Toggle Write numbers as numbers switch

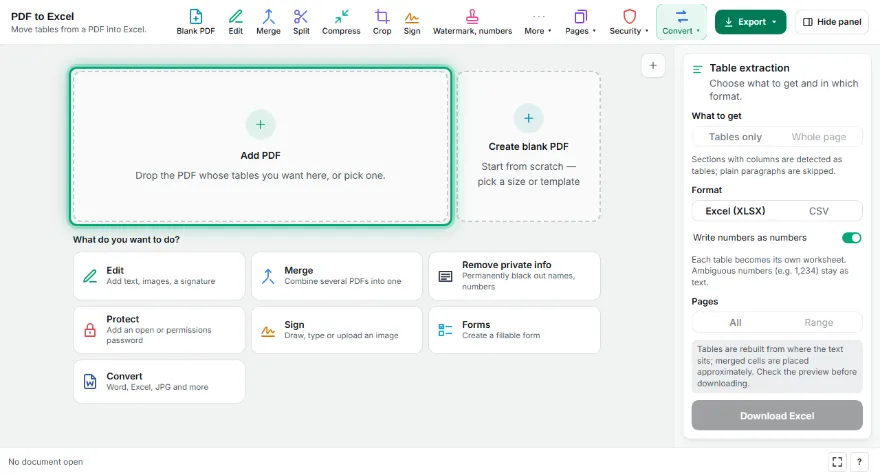851,238
